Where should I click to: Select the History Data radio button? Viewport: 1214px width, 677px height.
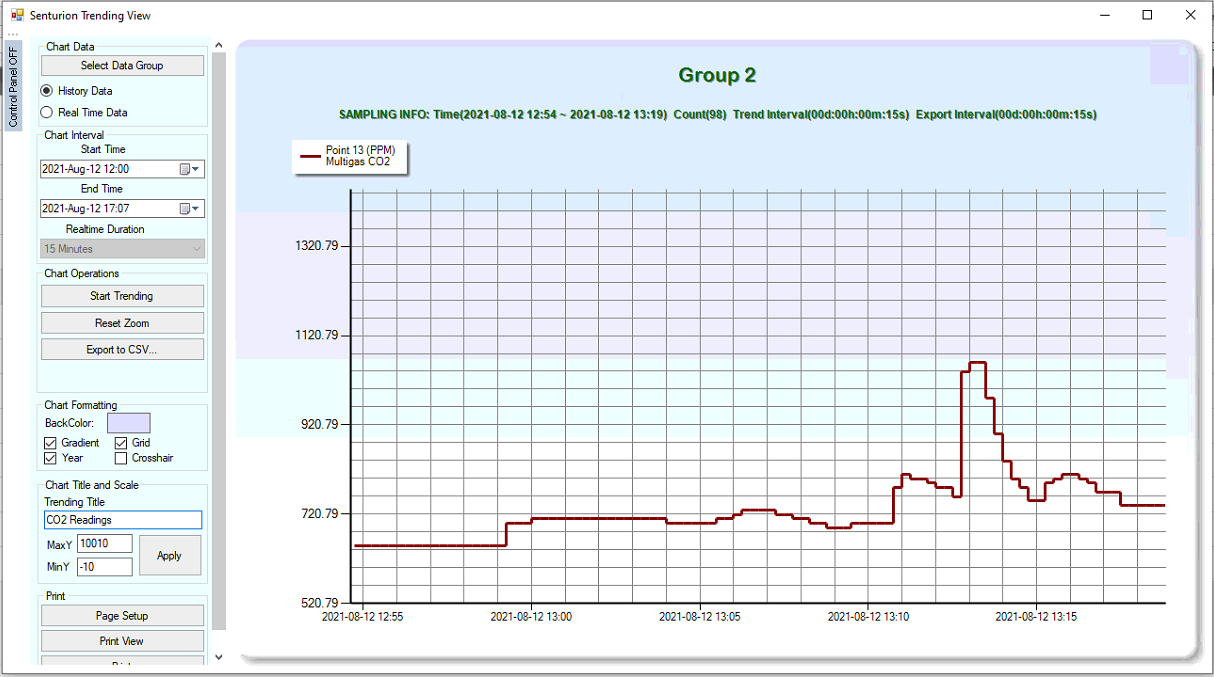point(47,91)
